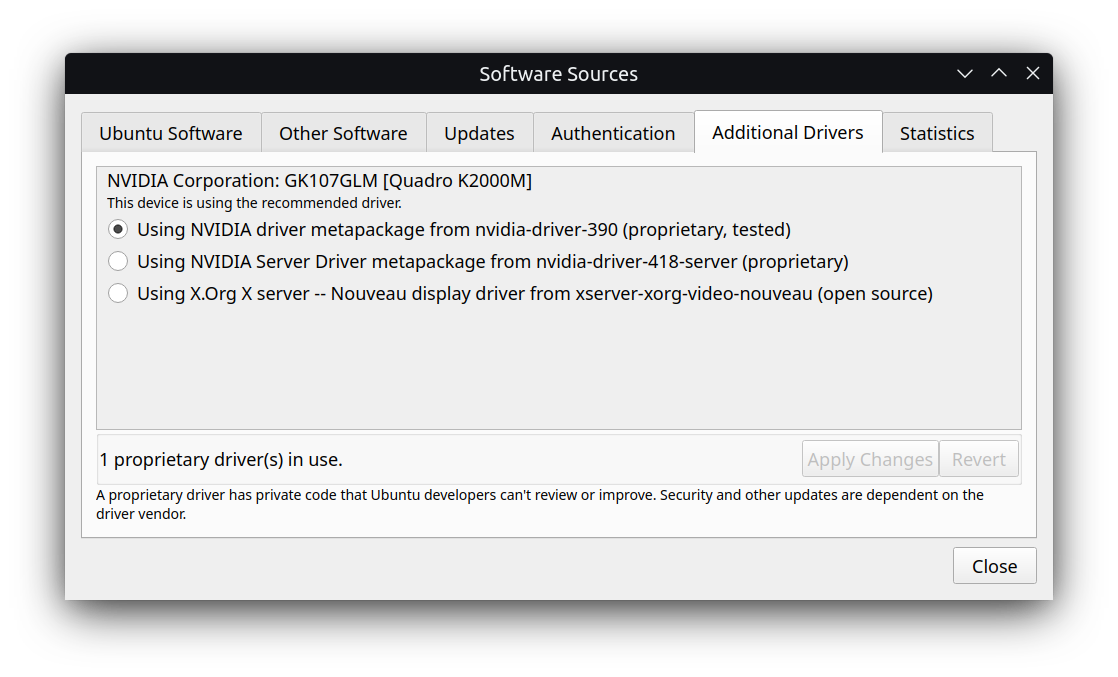Click the Revert button

[979, 459]
